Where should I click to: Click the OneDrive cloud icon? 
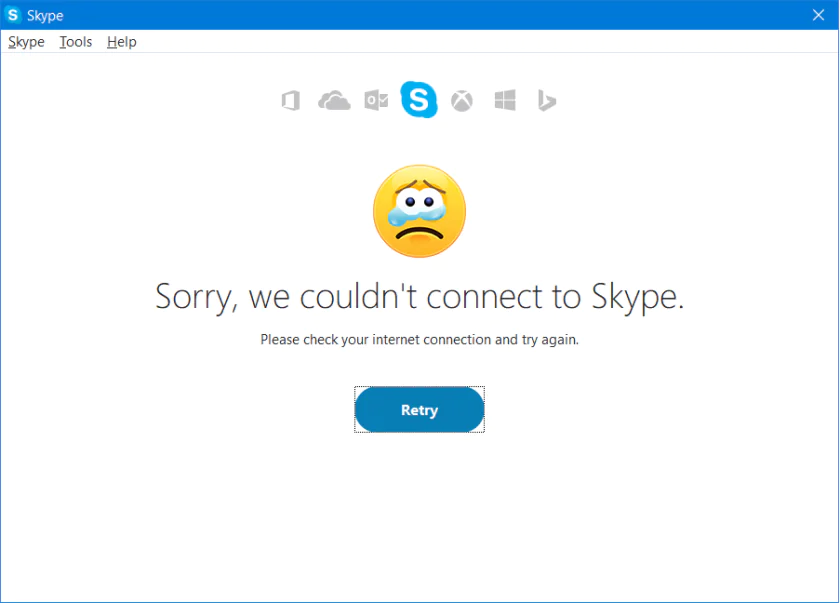(333, 100)
